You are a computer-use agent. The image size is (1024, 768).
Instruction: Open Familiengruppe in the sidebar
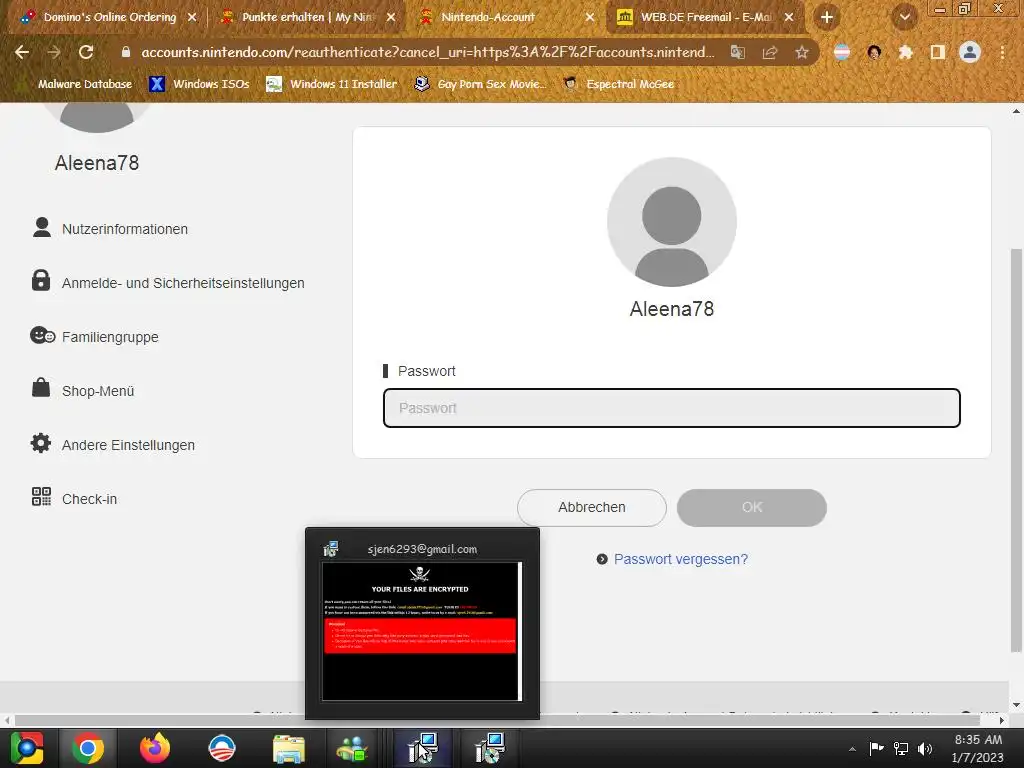pyautogui.click(x=95, y=337)
